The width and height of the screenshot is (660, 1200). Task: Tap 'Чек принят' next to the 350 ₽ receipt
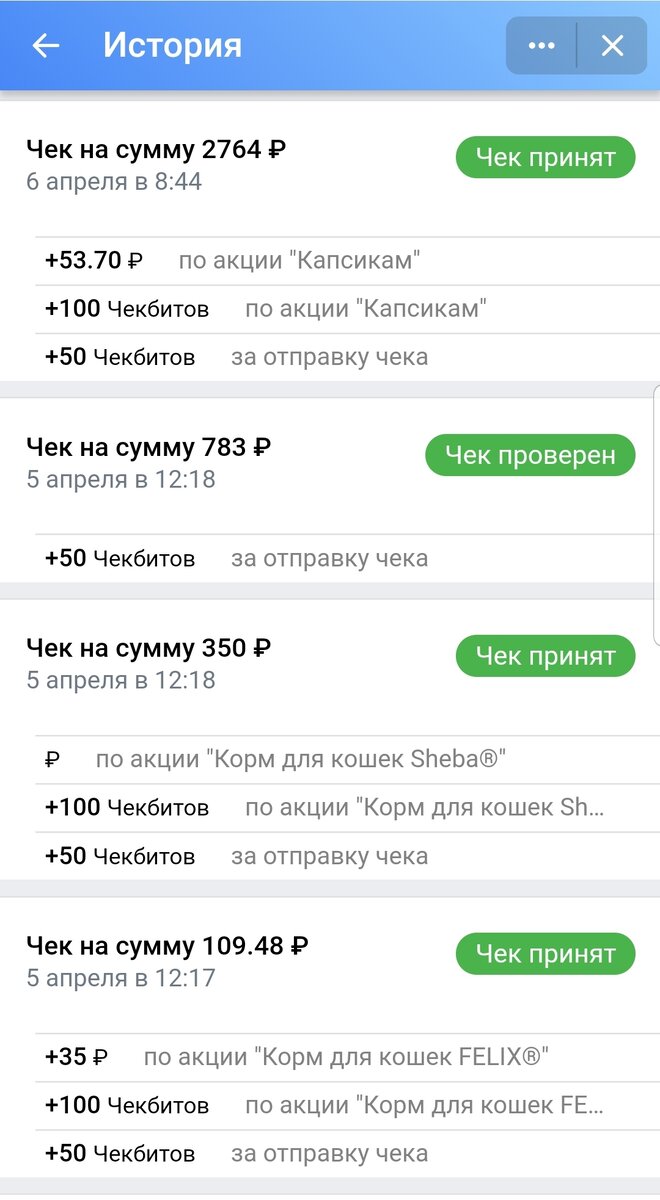pyautogui.click(x=544, y=656)
